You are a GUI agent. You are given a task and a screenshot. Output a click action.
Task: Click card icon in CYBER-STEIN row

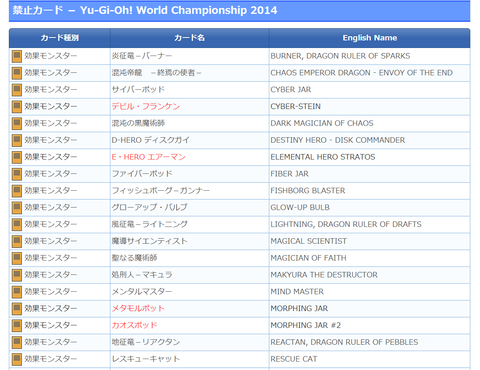coord(17,107)
